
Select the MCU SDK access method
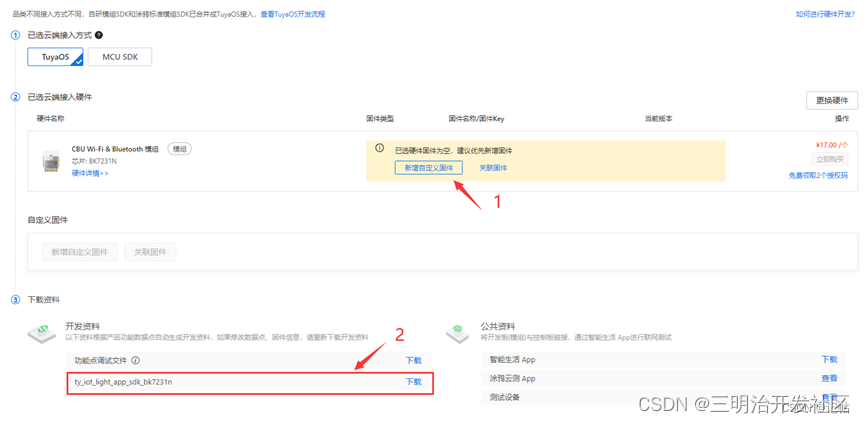[x=120, y=57]
